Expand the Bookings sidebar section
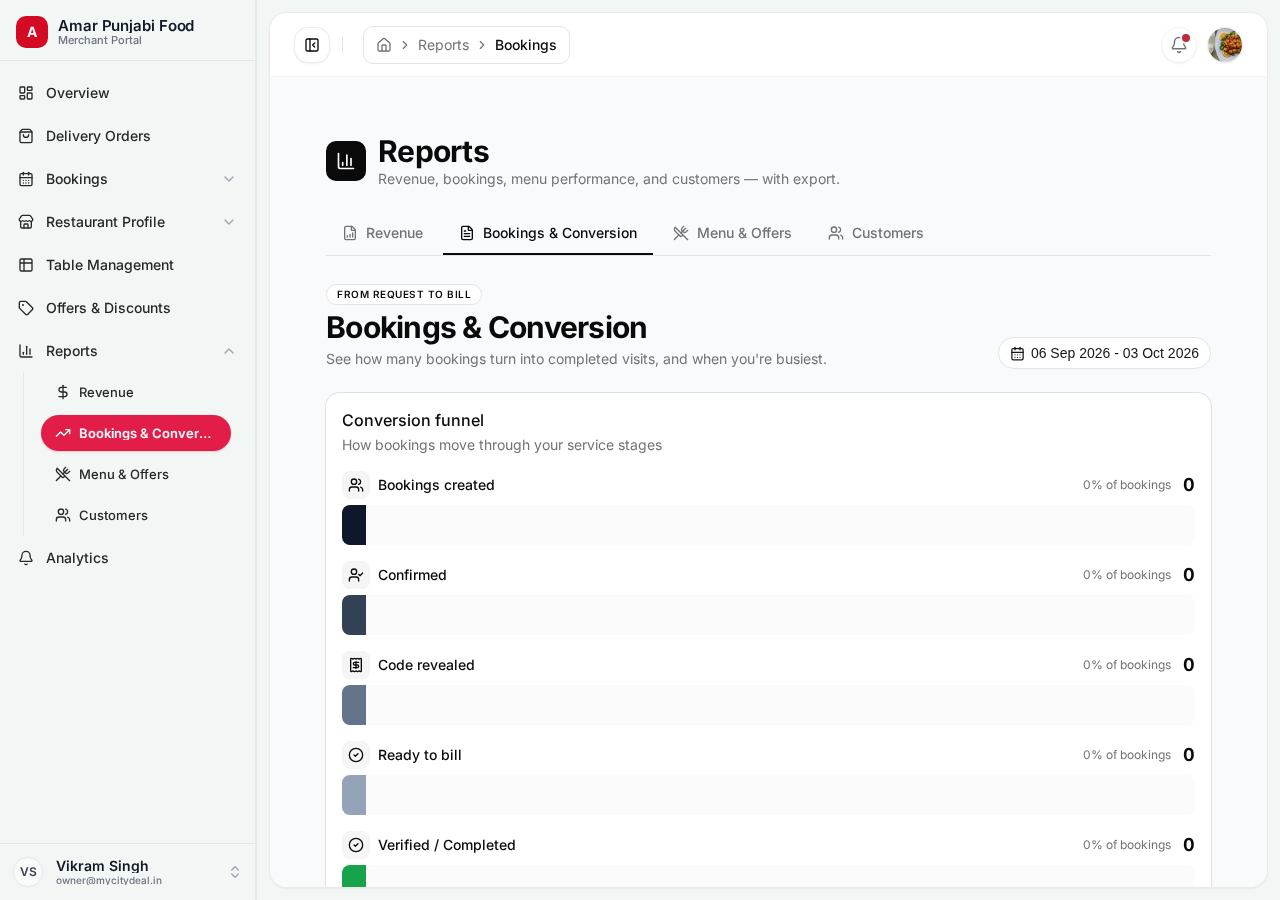The width and height of the screenshot is (1280, 900). 128,179
